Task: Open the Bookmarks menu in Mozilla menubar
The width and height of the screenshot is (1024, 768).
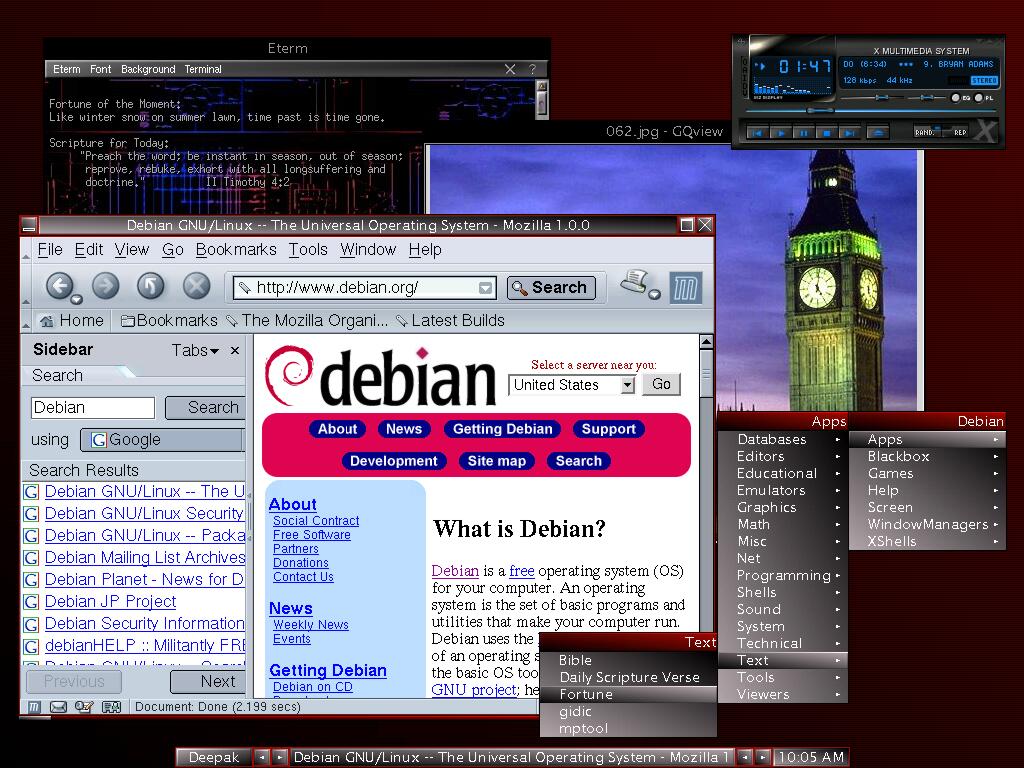Action: click(x=236, y=249)
